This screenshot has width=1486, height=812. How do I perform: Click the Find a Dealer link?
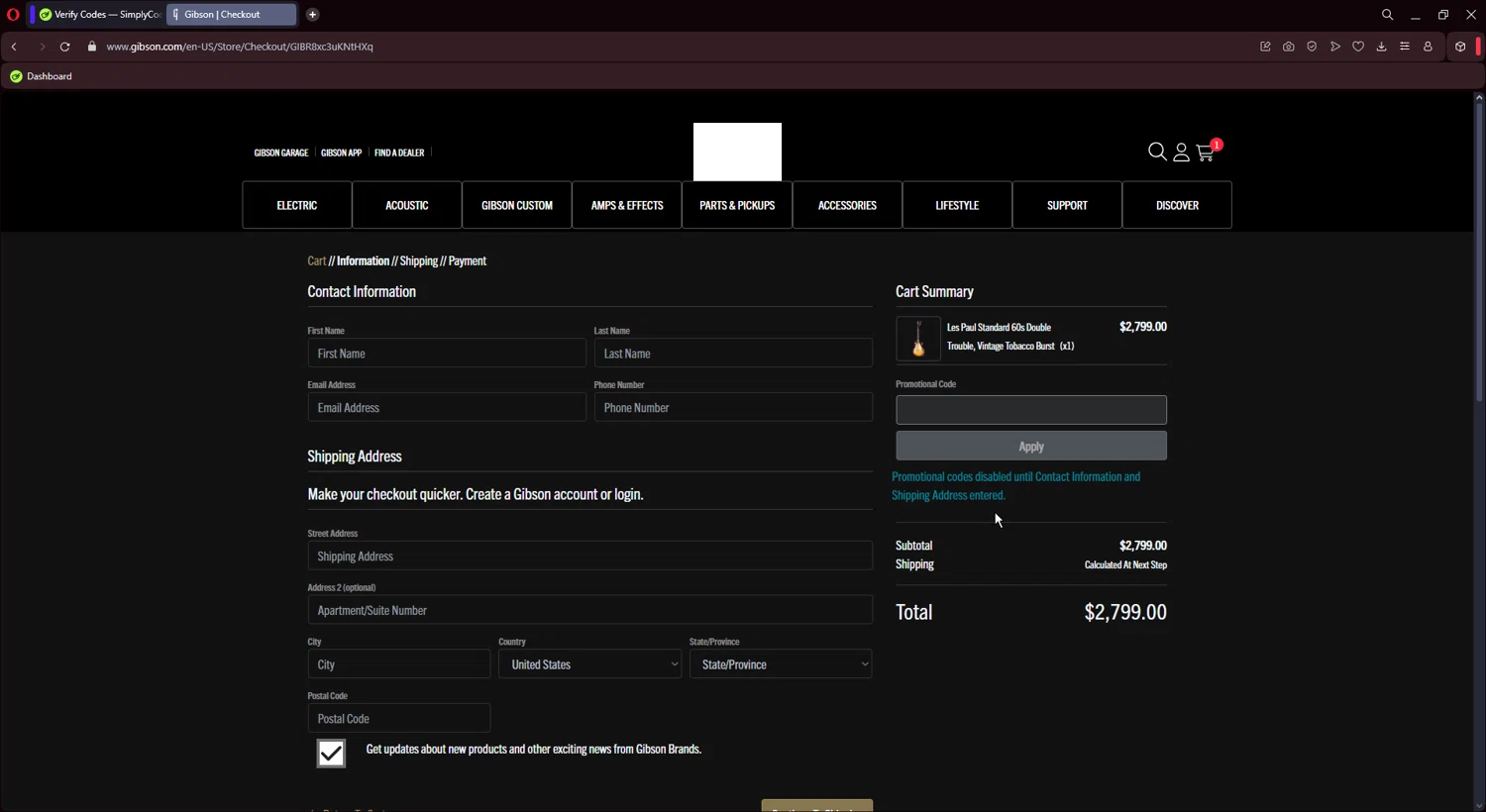click(399, 152)
